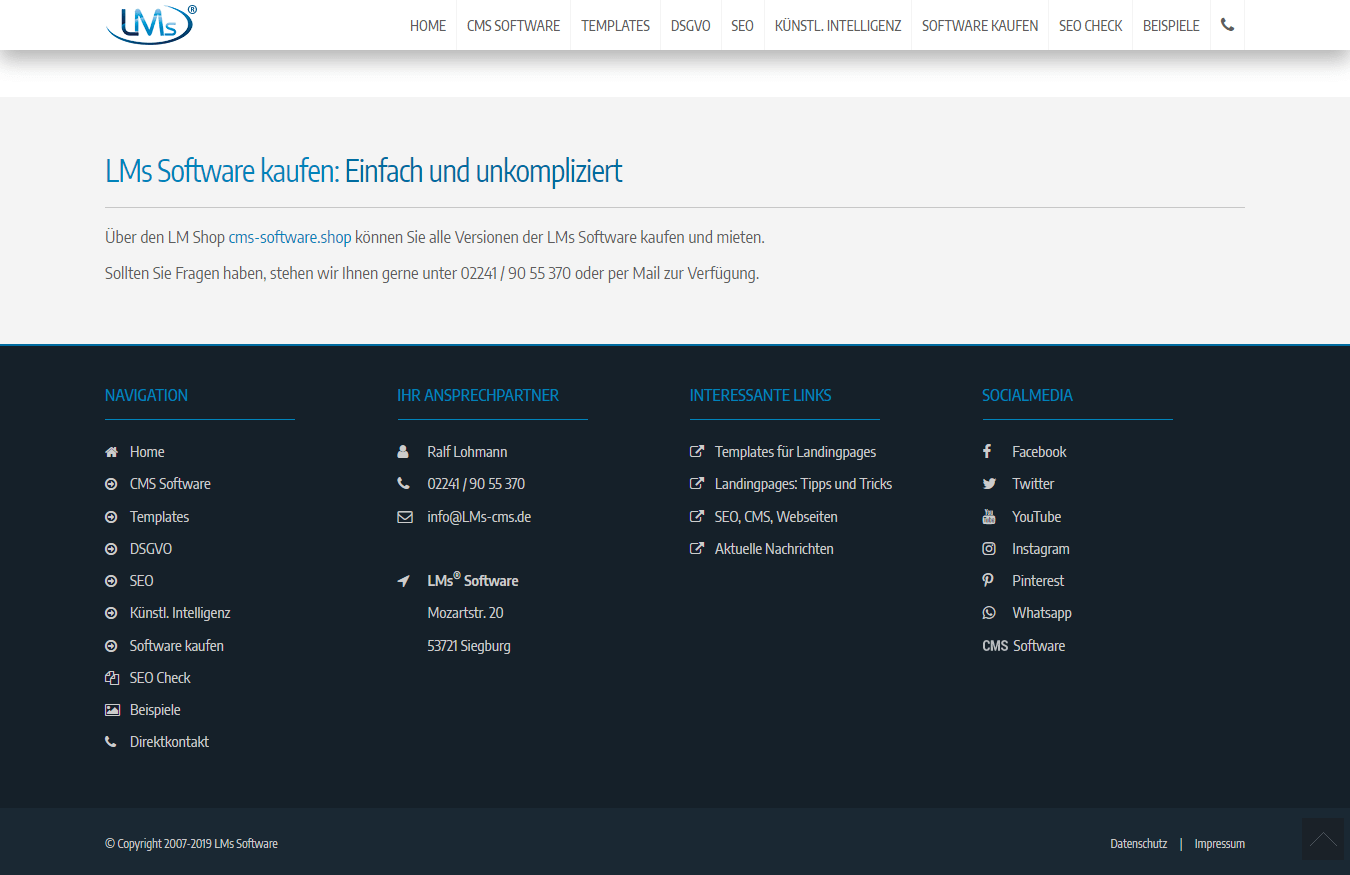1350x875 pixels.
Task: Open the Impressum link in footer
Action: click(1220, 844)
